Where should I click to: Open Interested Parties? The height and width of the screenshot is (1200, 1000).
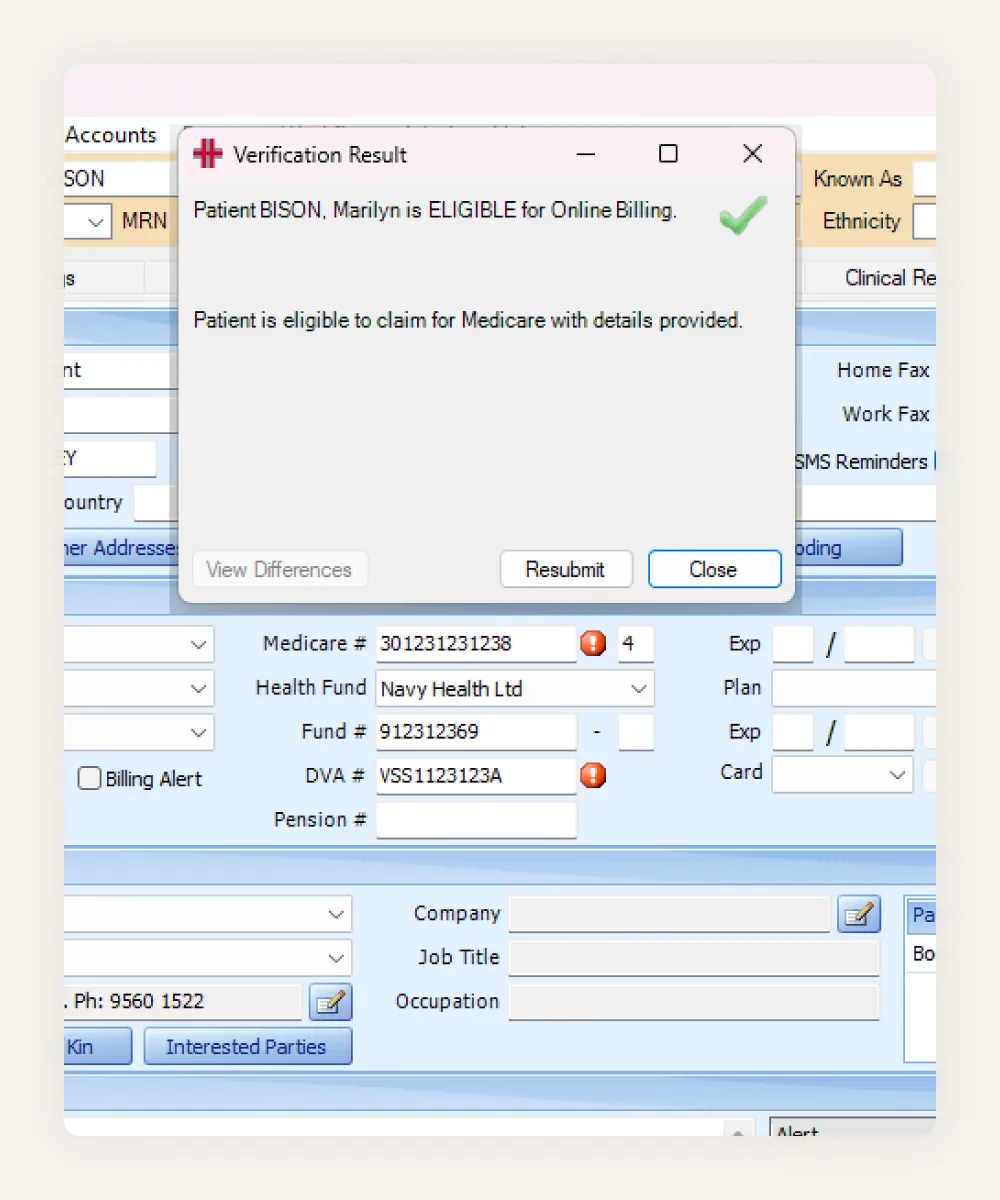pos(247,1047)
